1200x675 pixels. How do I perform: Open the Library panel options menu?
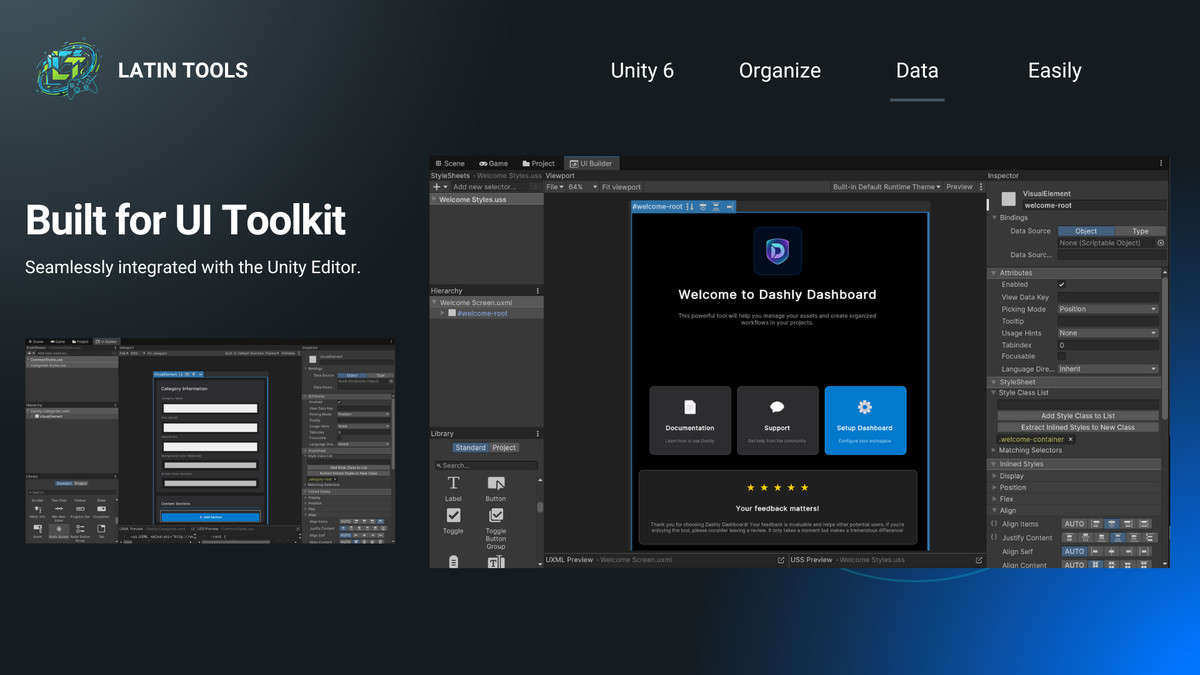tap(537, 433)
